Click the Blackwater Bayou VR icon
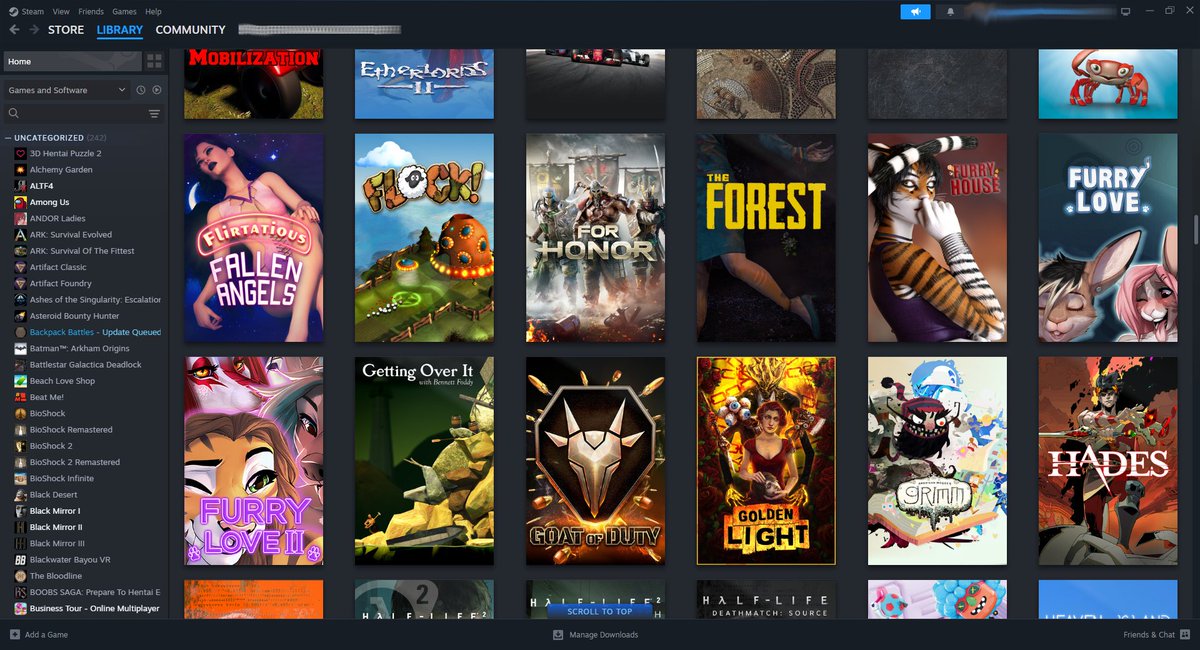1200x650 pixels. [x=20, y=559]
